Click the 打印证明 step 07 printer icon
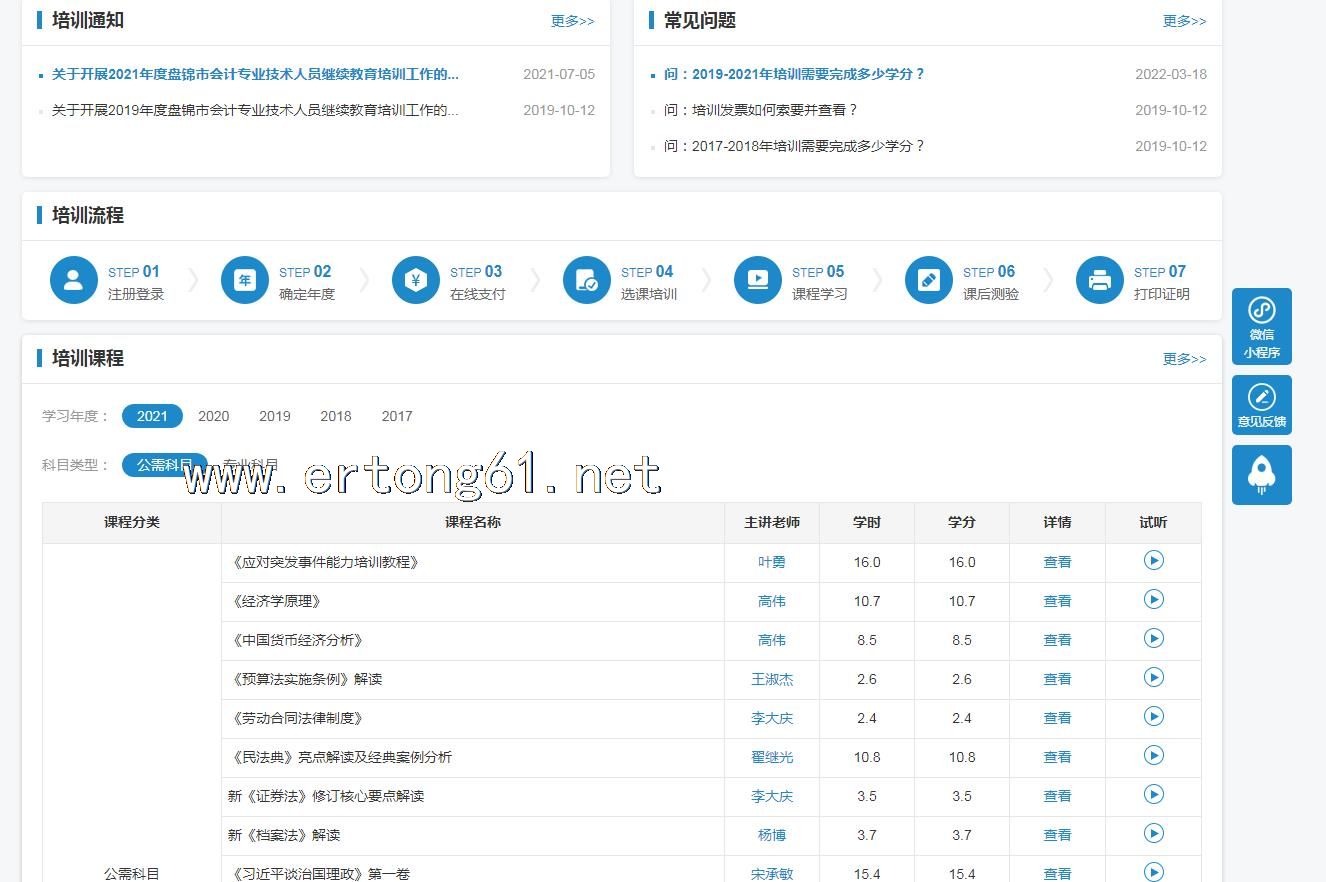Screen dimensions: 1326x882 (1100, 281)
